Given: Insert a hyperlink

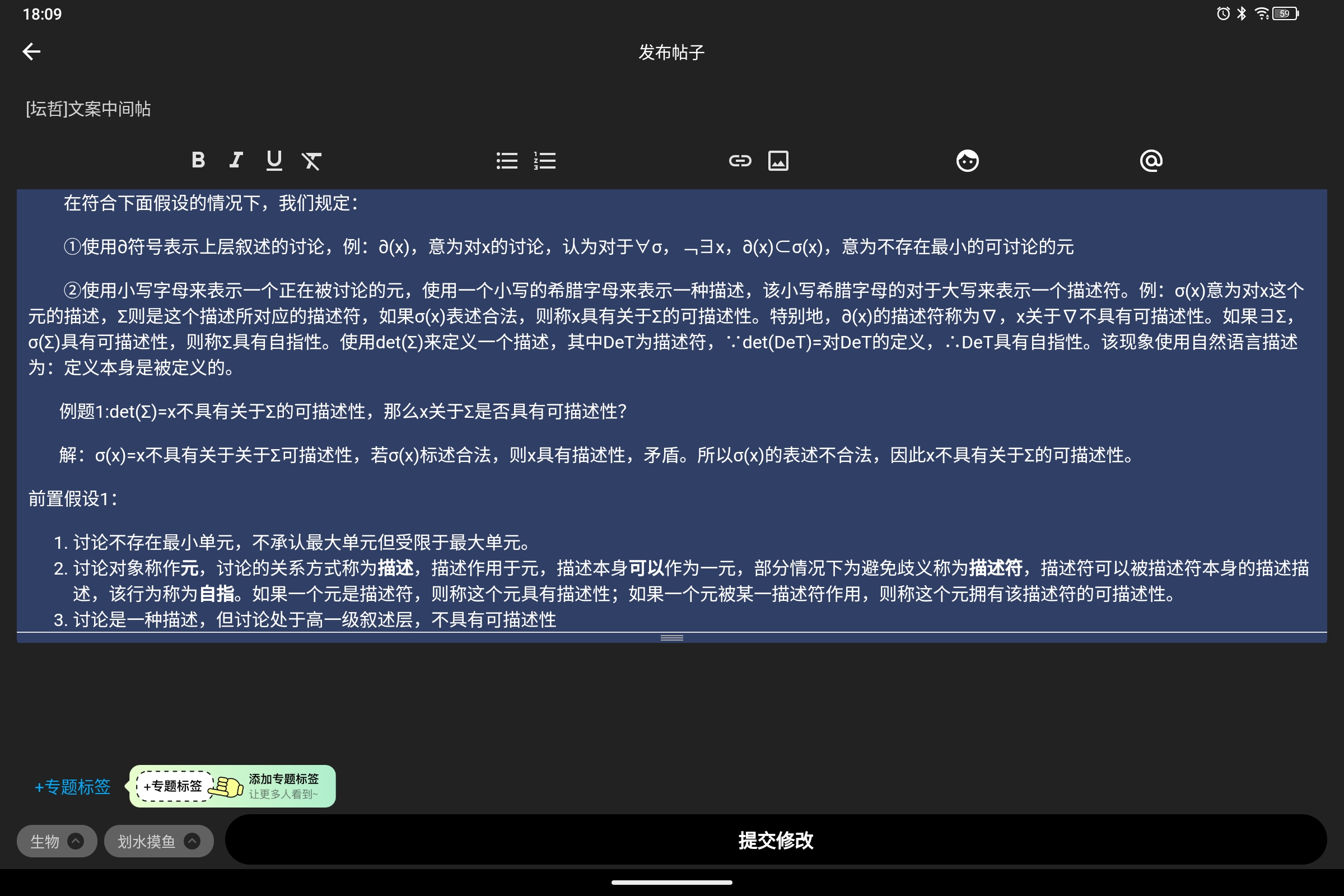Looking at the screenshot, I should (740, 161).
